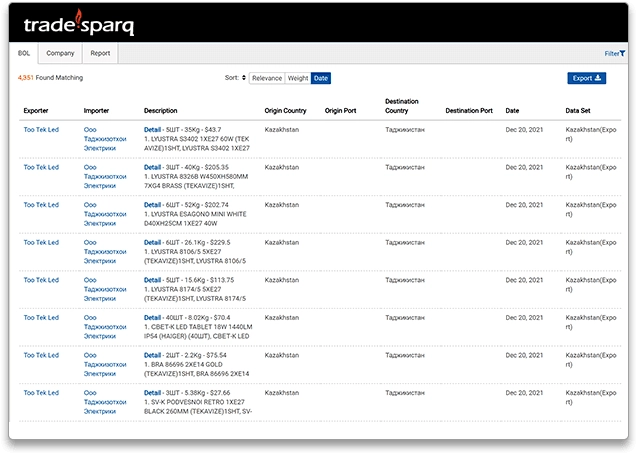Open Detail link for 5ШТ 15.6Kg $113.75 row
This screenshot has width=638, height=463.
click(x=153, y=280)
